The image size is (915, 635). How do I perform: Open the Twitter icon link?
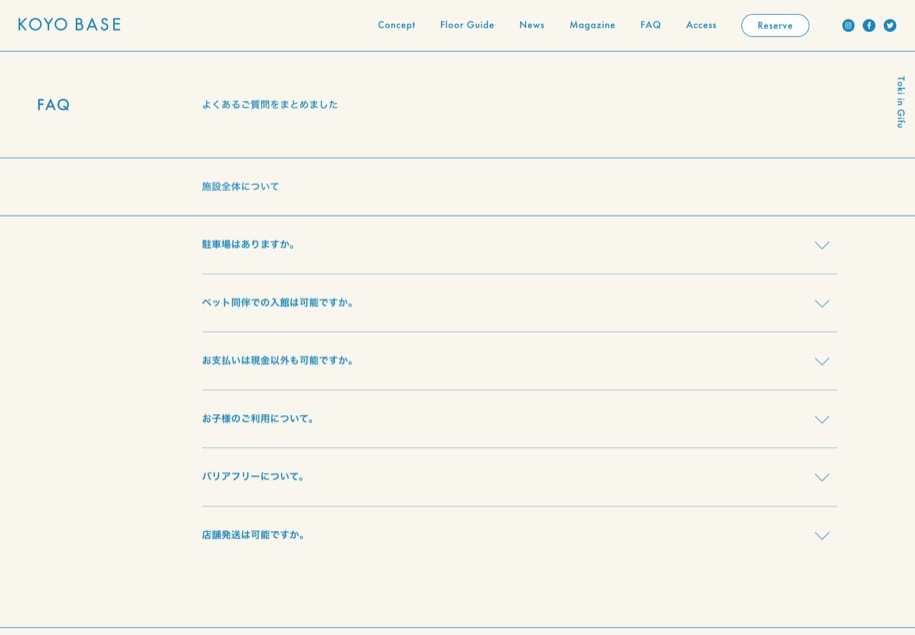point(889,25)
